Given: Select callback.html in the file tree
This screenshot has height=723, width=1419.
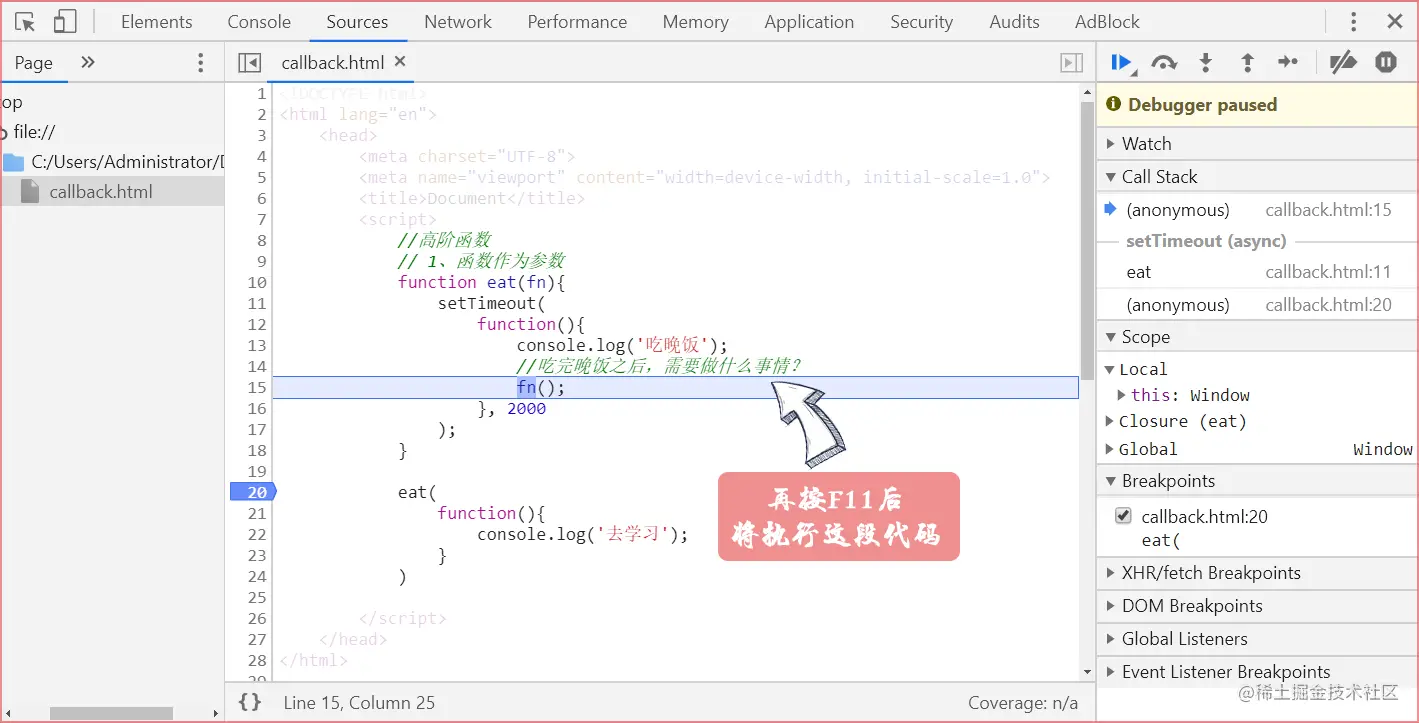Looking at the screenshot, I should pos(101,191).
